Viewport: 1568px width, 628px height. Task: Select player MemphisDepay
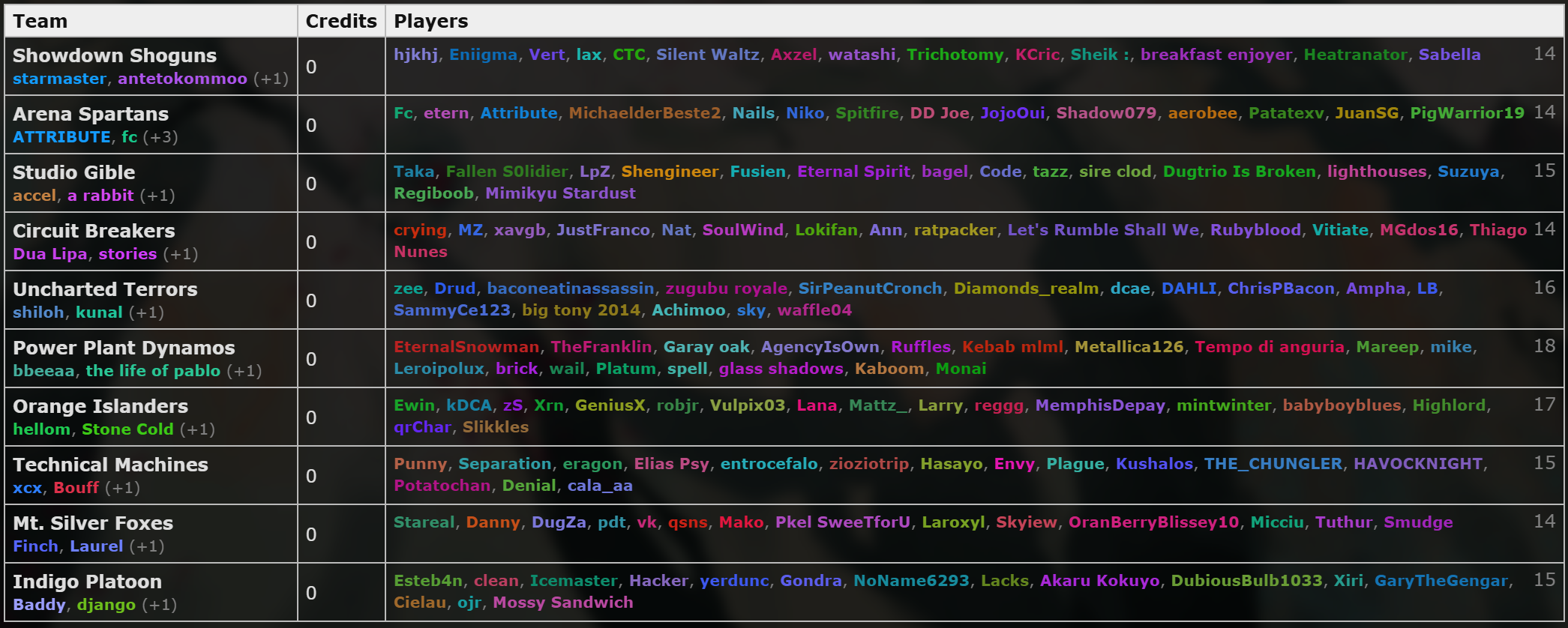(x=1100, y=405)
